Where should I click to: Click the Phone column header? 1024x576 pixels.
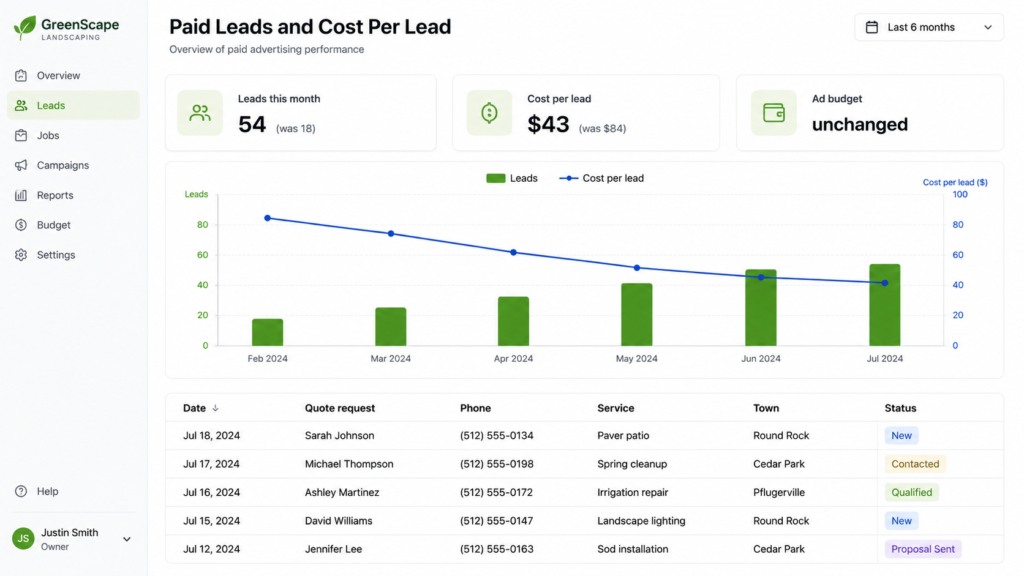pyautogui.click(x=475, y=408)
